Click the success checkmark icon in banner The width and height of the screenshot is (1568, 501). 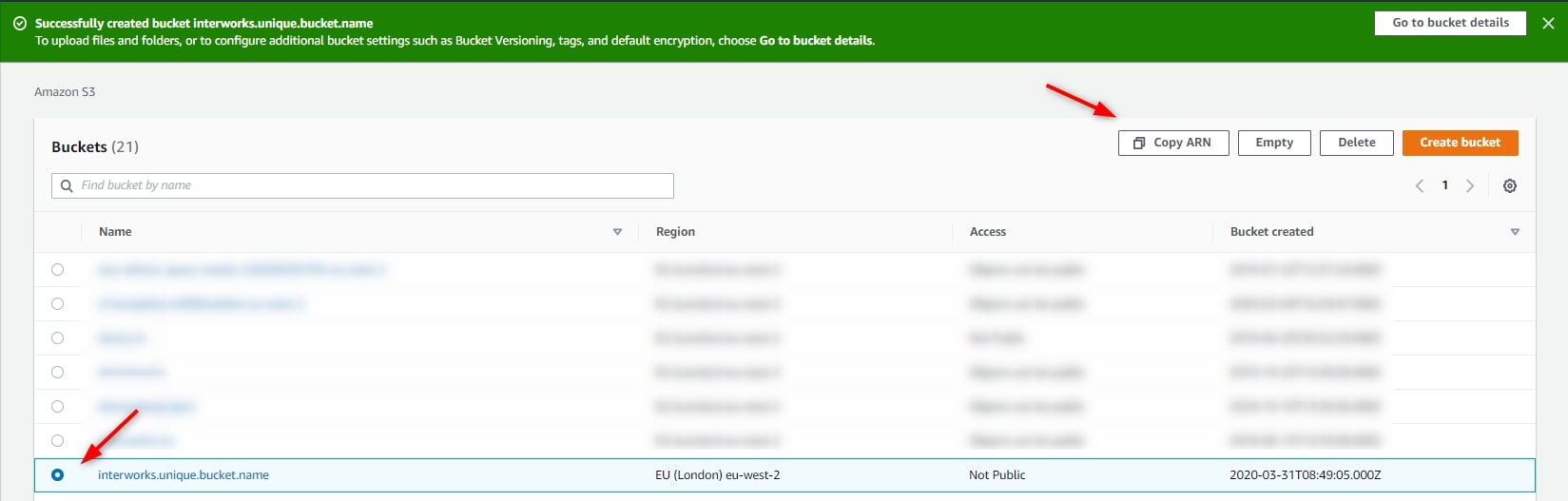(20, 23)
